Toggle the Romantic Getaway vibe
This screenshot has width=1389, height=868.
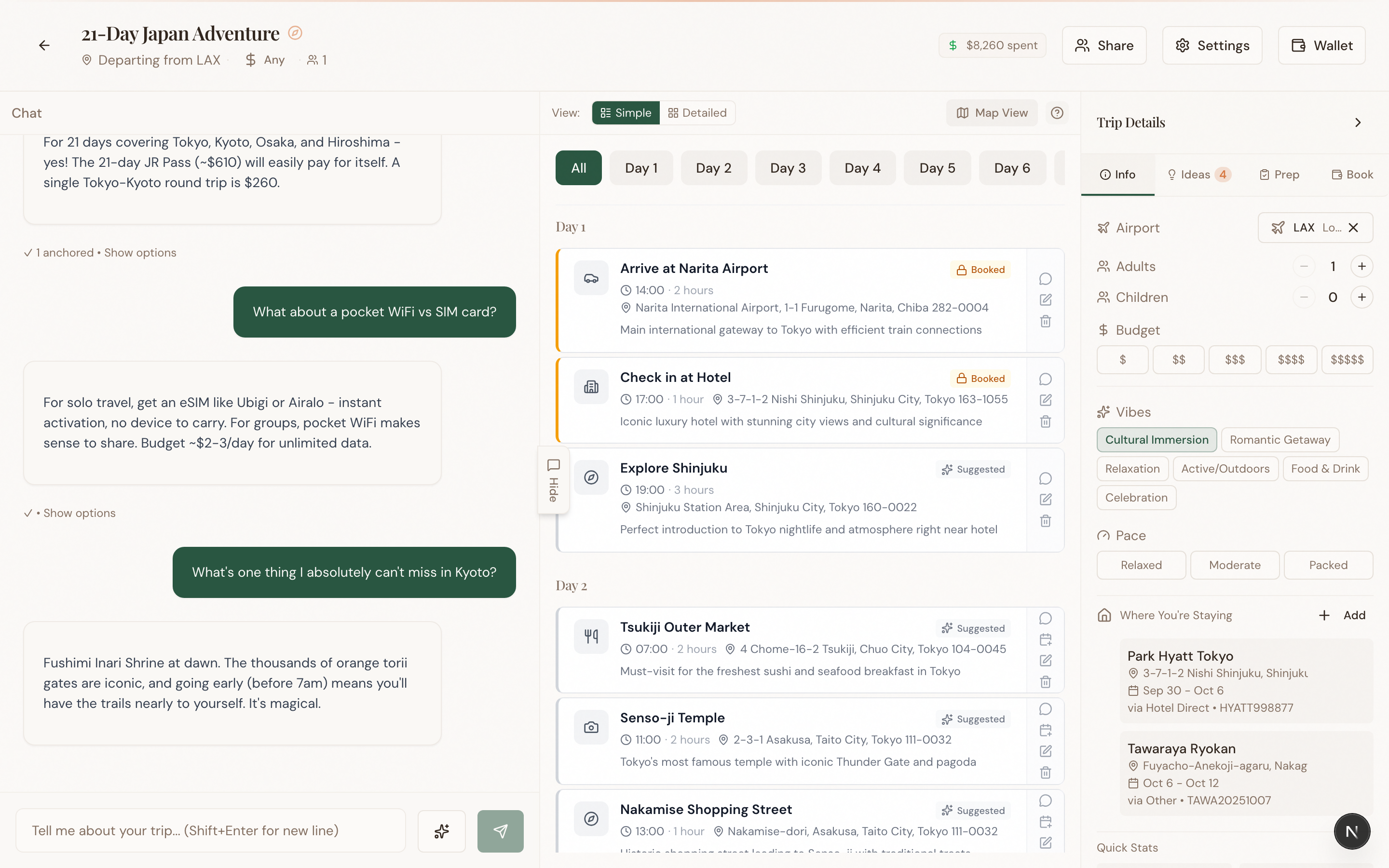(x=1280, y=440)
